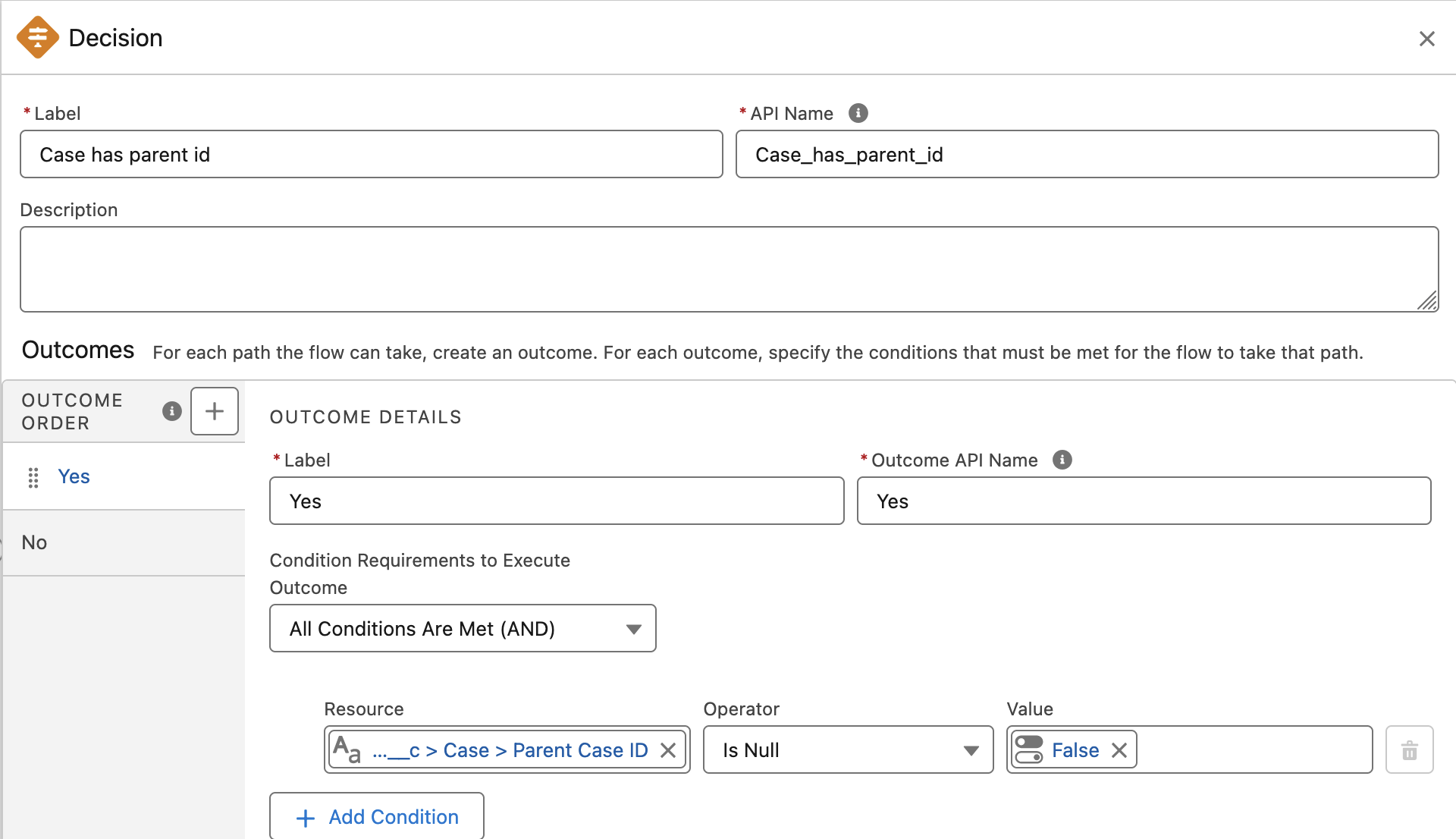The height and width of the screenshot is (839, 1456).
Task: Delete the condition with trash icon
Action: (1409, 750)
